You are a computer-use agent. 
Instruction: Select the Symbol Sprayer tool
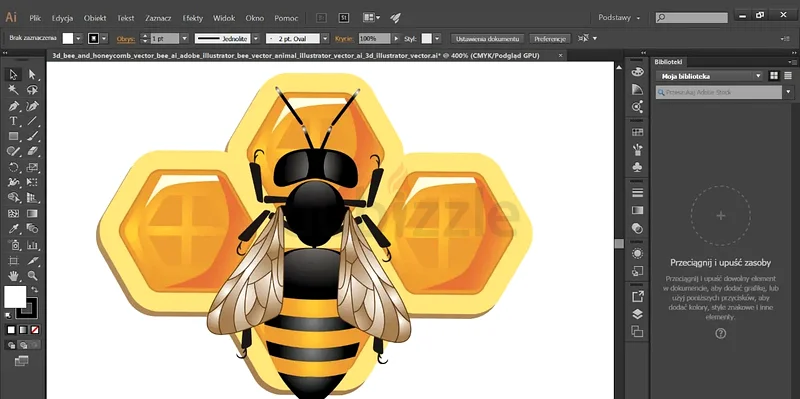tap(13, 245)
